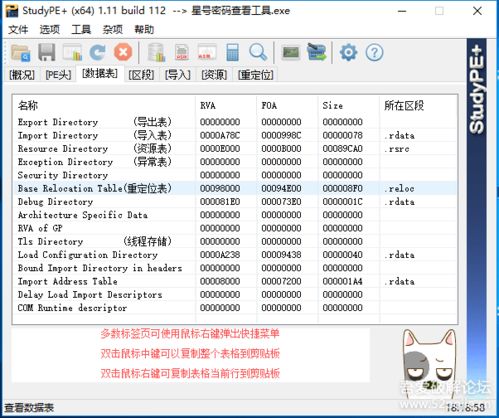This screenshot has width=499, height=418.
Task: Click FOA value 0000B000
Action: point(281,149)
